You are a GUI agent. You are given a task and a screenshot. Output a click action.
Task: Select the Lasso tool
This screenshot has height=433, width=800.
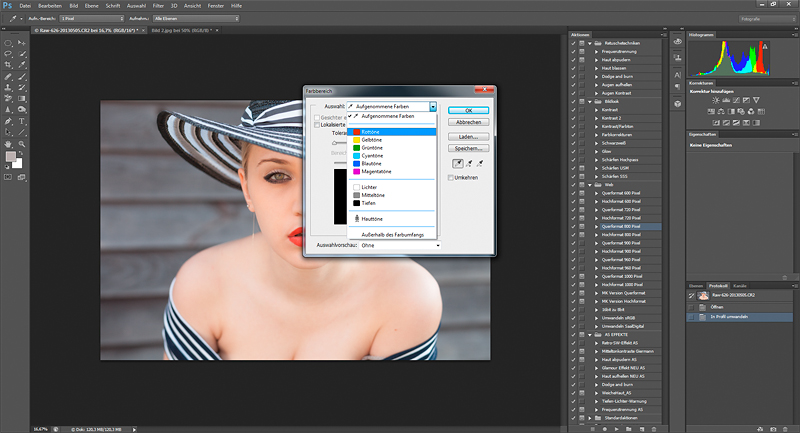click(8, 54)
